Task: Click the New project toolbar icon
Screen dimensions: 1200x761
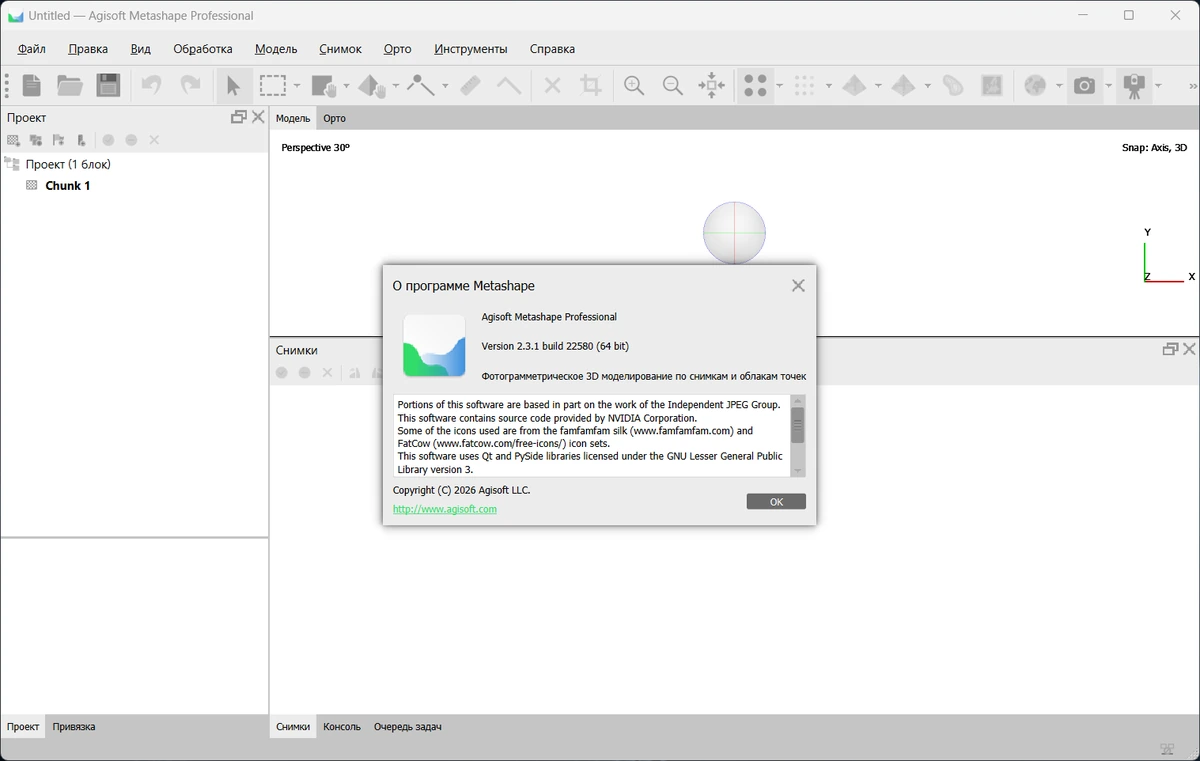Action: pyautogui.click(x=32, y=85)
